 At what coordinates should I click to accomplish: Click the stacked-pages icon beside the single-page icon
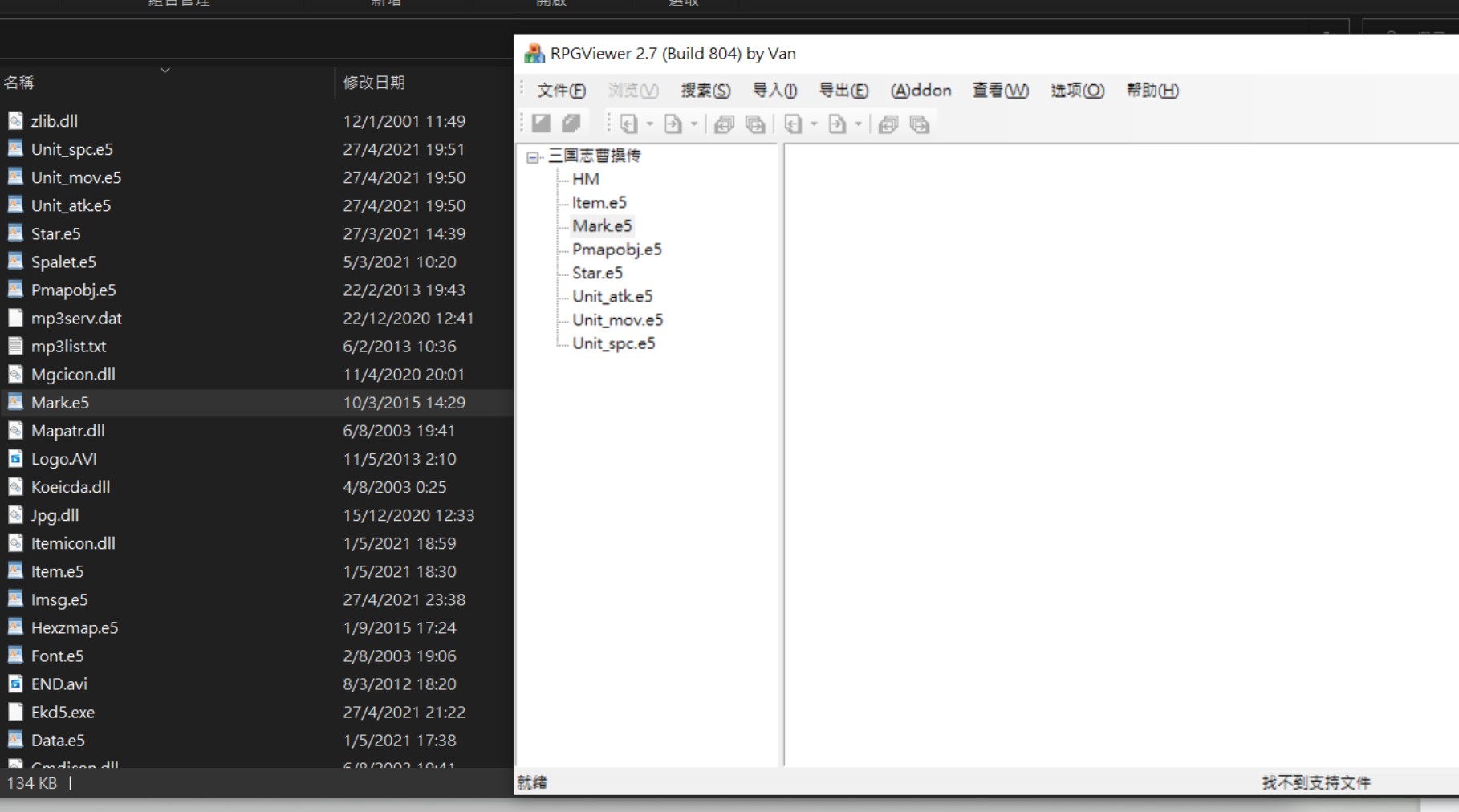(x=571, y=124)
